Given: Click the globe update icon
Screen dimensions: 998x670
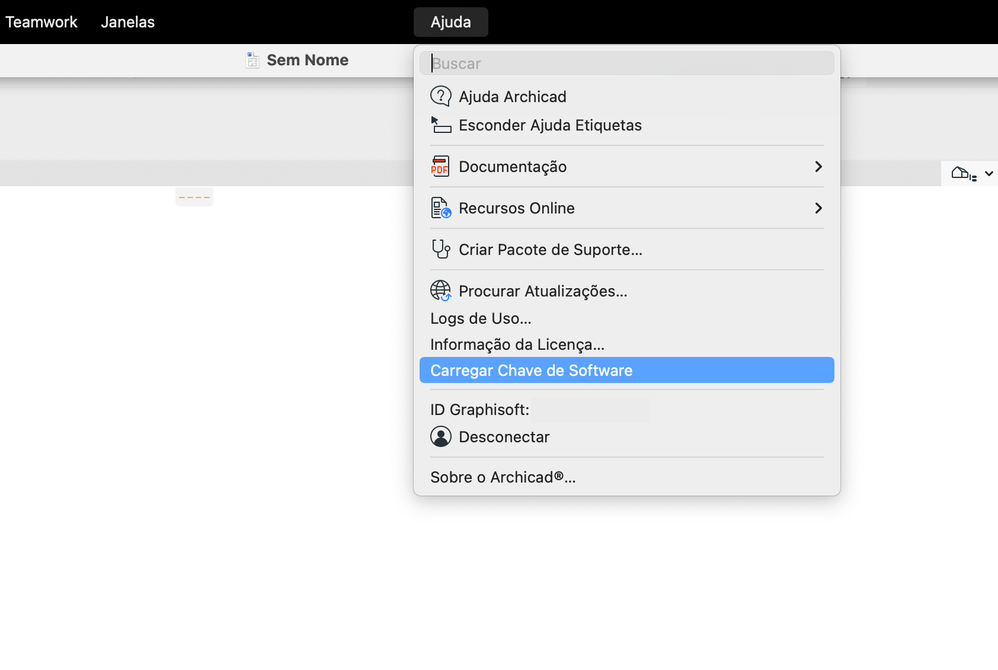Looking at the screenshot, I should [x=440, y=291].
